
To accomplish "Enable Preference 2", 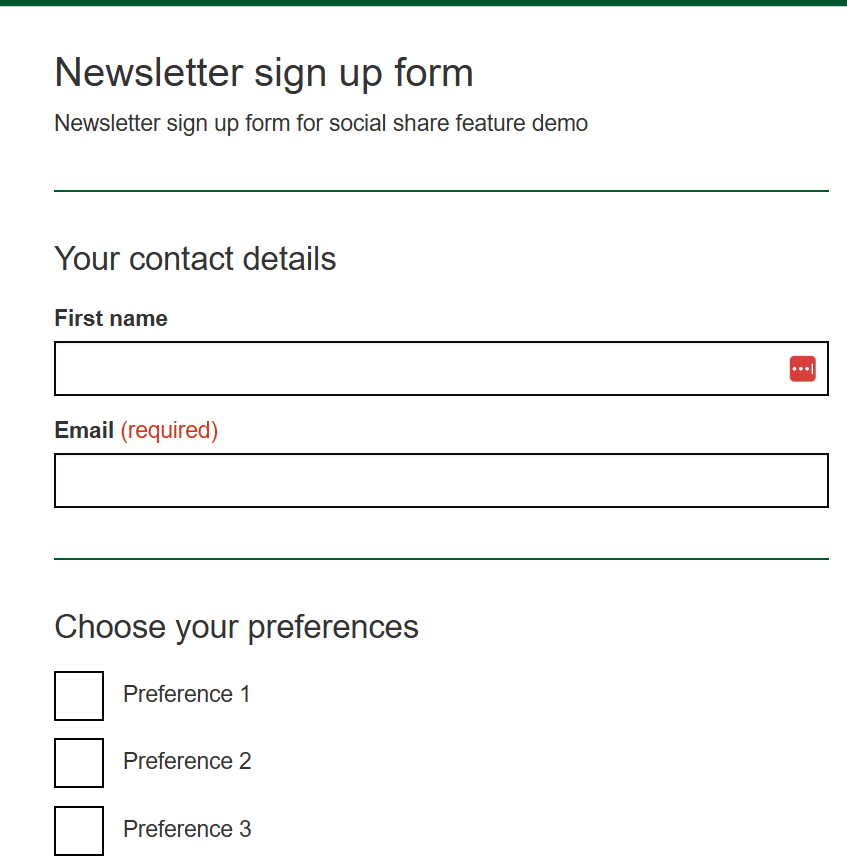I will [78, 762].
